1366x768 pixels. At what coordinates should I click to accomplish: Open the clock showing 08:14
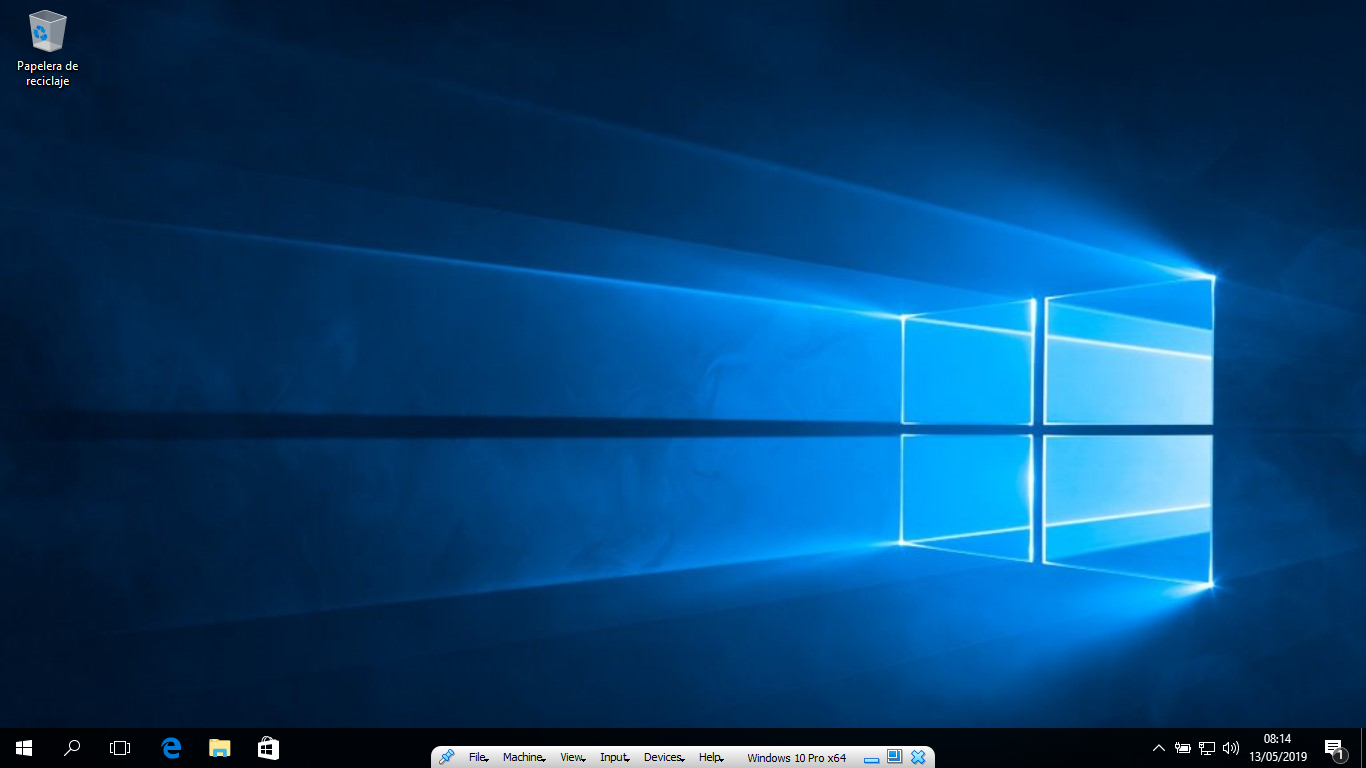1278,748
